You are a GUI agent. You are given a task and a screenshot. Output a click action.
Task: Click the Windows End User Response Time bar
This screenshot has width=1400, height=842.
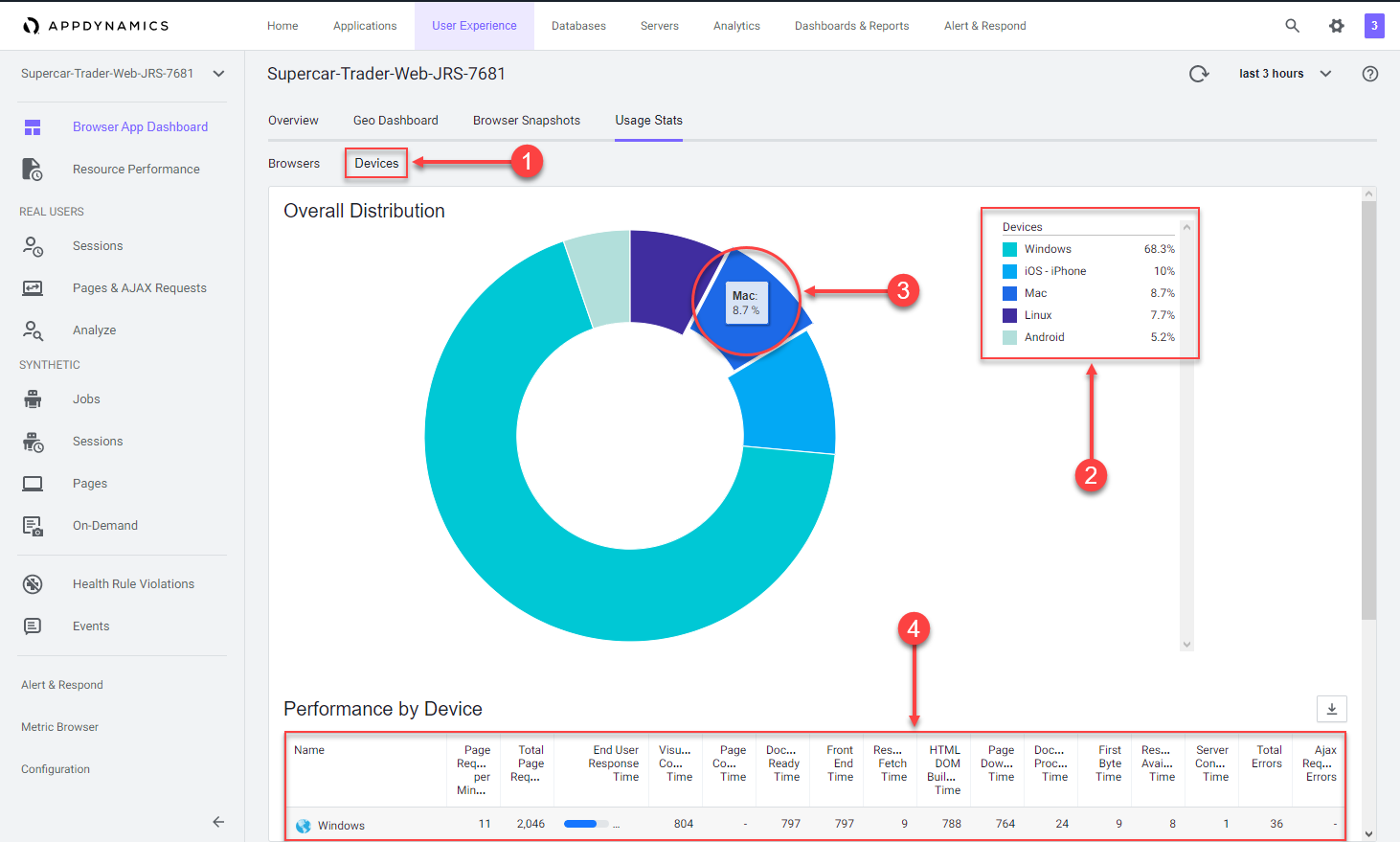586,824
